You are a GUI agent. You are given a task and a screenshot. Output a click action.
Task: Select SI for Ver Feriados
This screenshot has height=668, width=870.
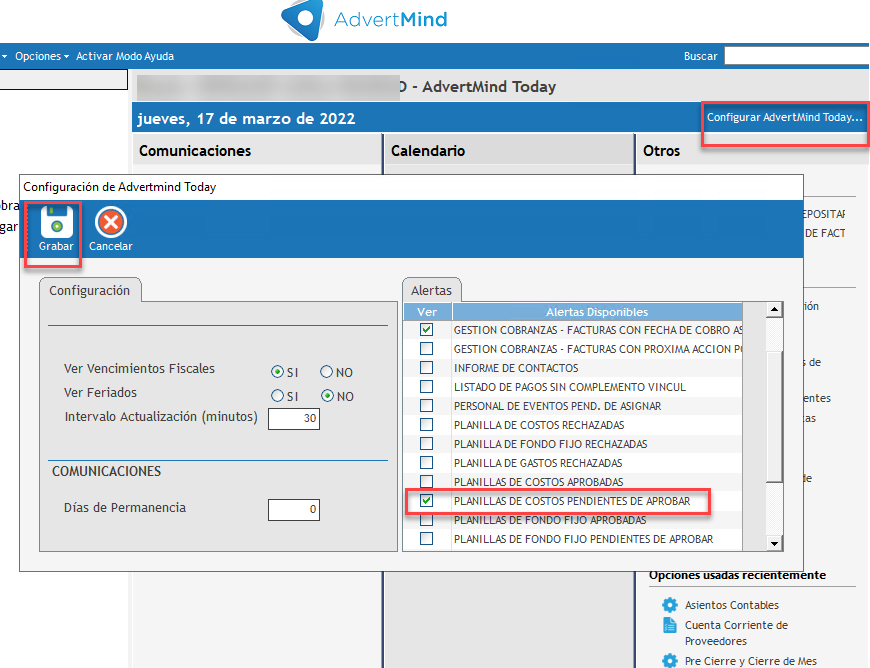(x=277, y=396)
